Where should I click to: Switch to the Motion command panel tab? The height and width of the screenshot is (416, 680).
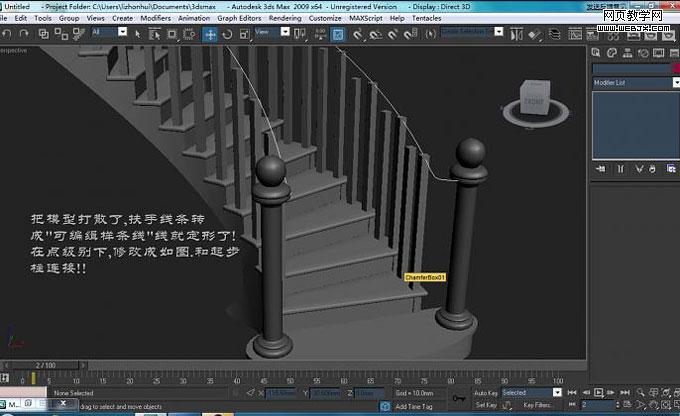[643, 53]
